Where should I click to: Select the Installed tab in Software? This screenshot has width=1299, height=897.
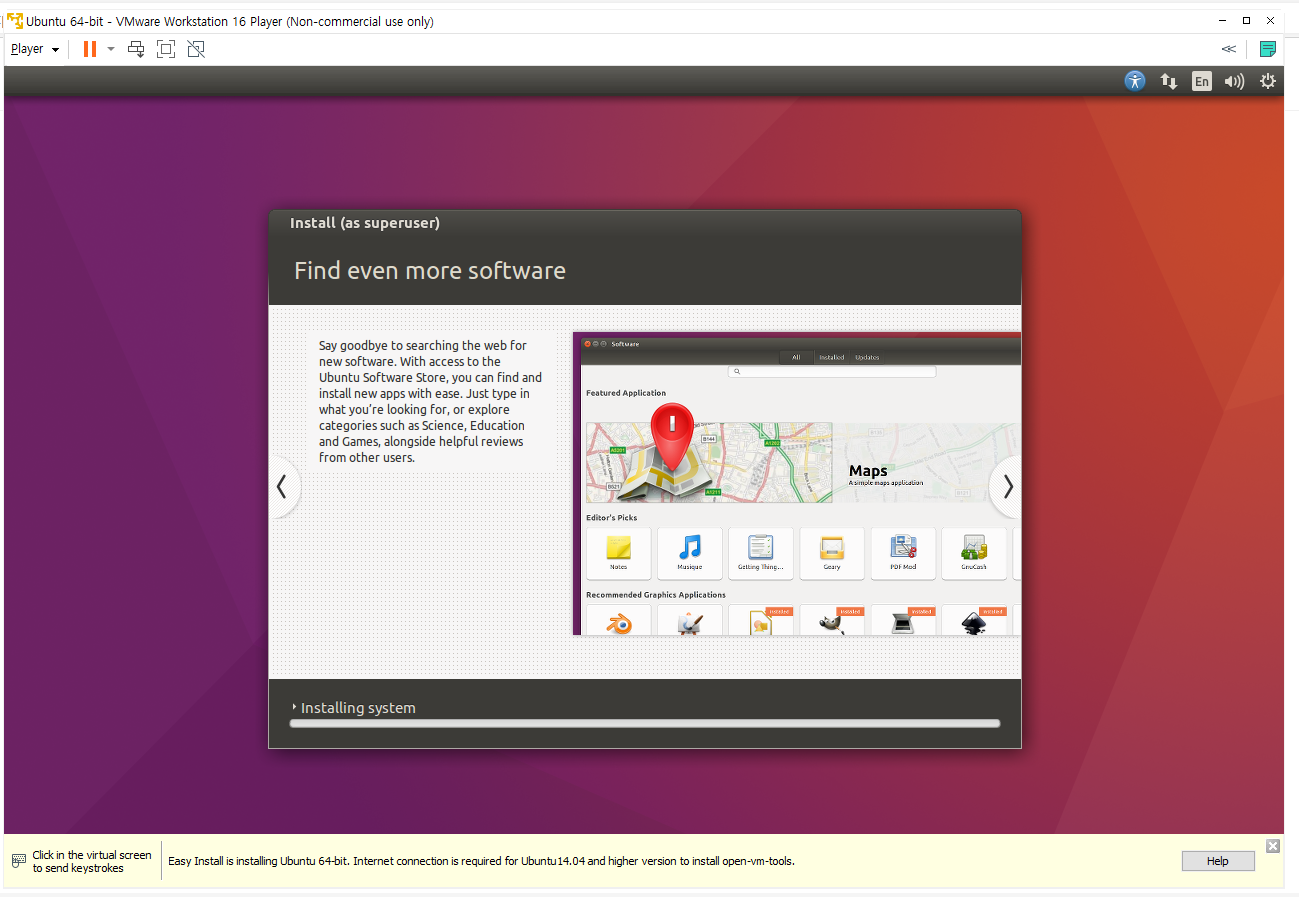[x=832, y=357]
